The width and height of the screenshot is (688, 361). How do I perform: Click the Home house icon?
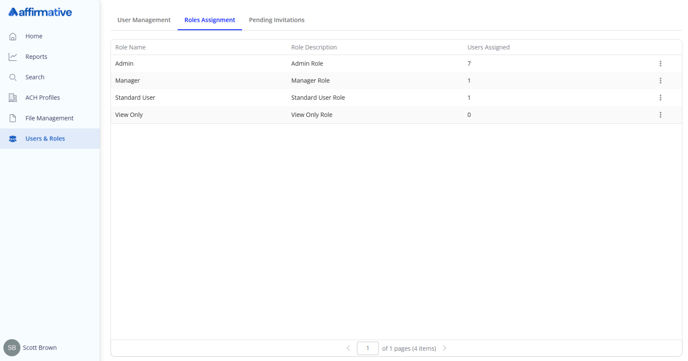pos(13,36)
